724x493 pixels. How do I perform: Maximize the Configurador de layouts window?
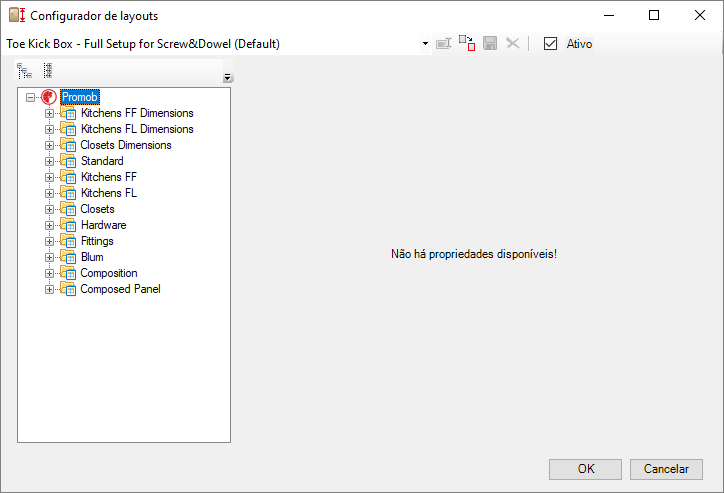[x=654, y=15]
